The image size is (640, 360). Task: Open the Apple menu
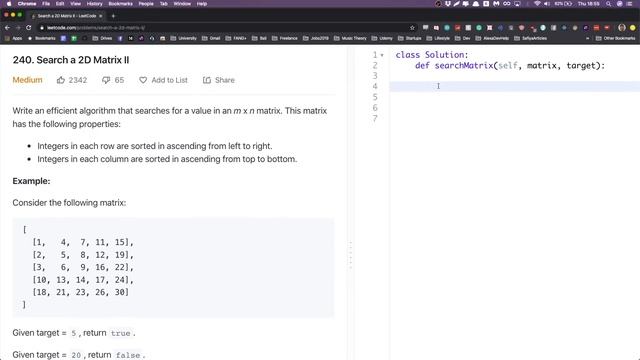click(x=9, y=4)
